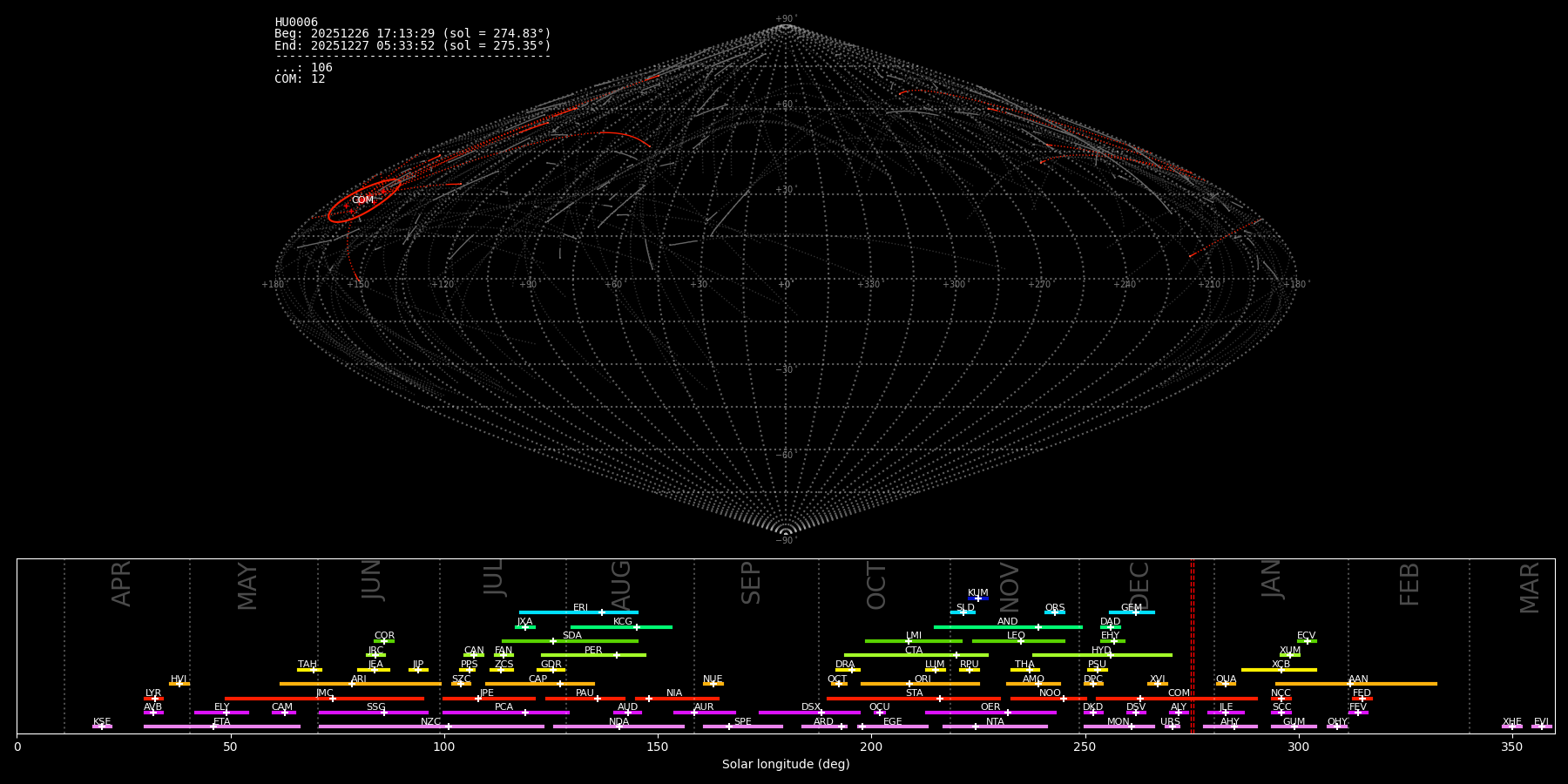This screenshot has height=784, width=1568.
Task: Click the NTA shower bar
Action: coord(995,727)
